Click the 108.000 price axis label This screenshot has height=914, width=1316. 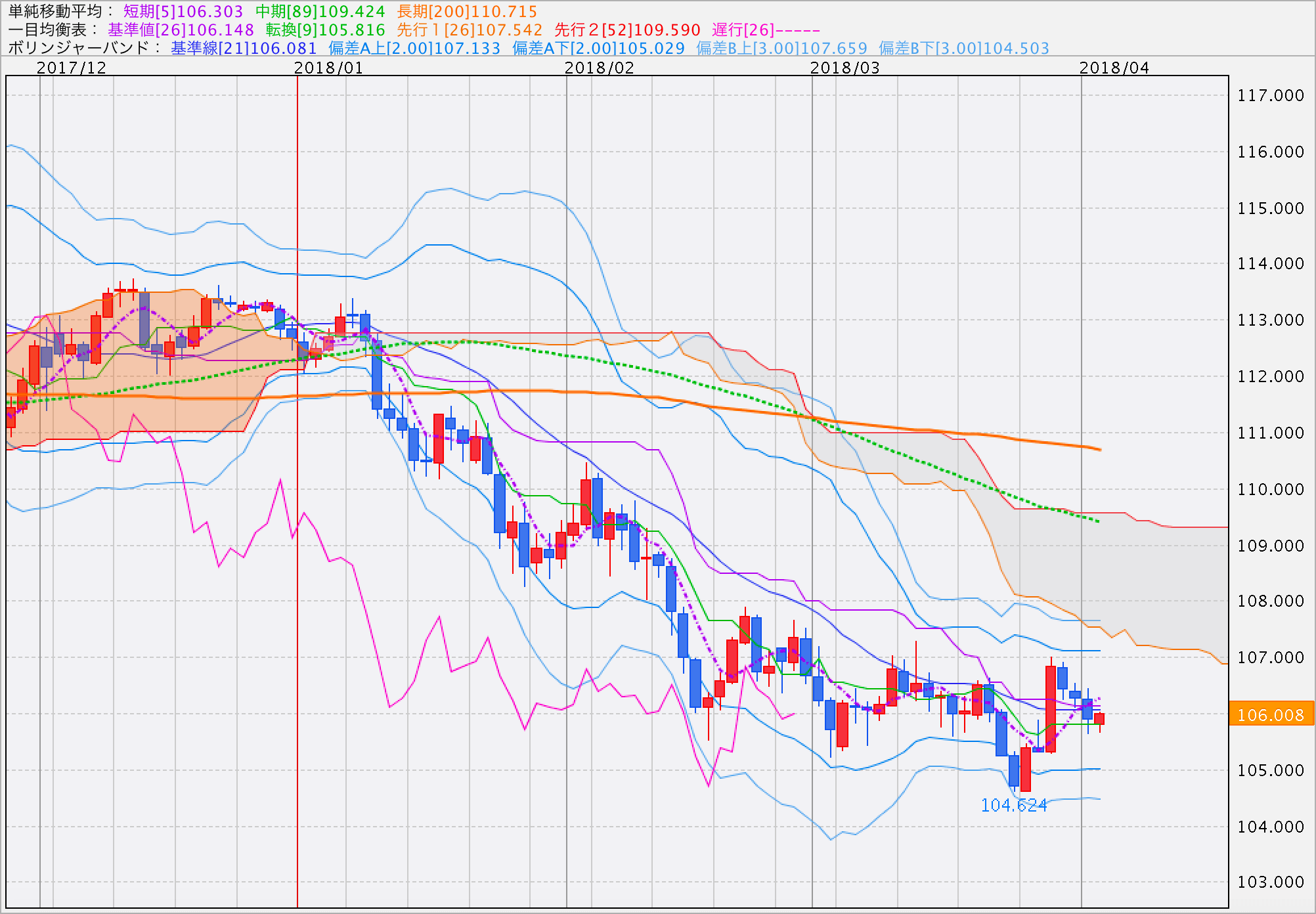[1271, 601]
